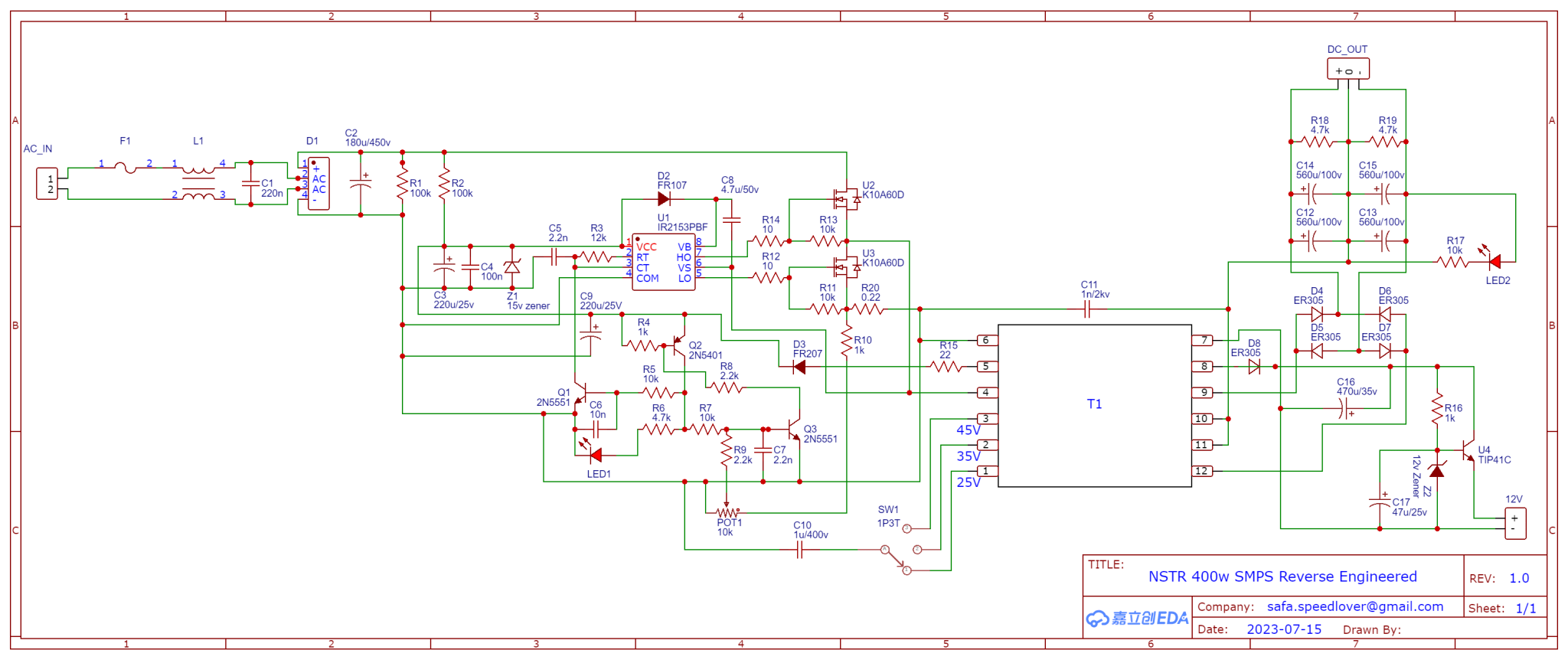The image size is (1568, 660).
Task: Select the Q3 2N5551 transistor symbol
Action: [794, 429]
